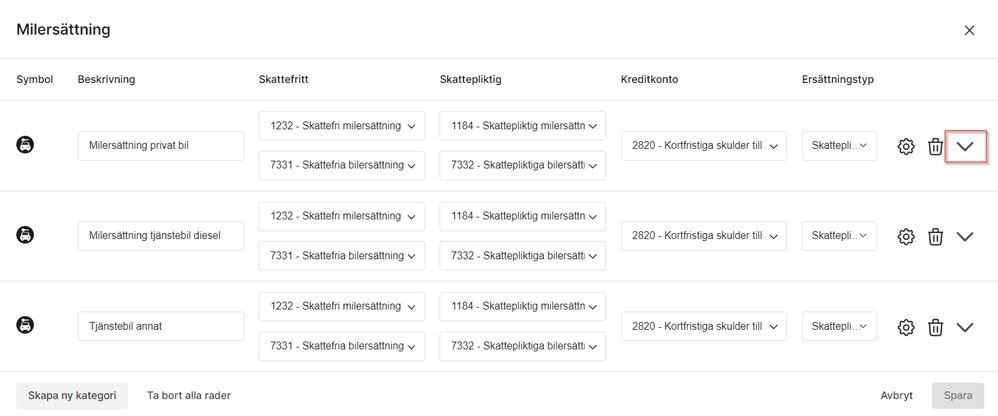Viewport: 998px width, 416px height.
Task: Click car symbol of Tjänstebil annat row
Action: pos(25,326)
